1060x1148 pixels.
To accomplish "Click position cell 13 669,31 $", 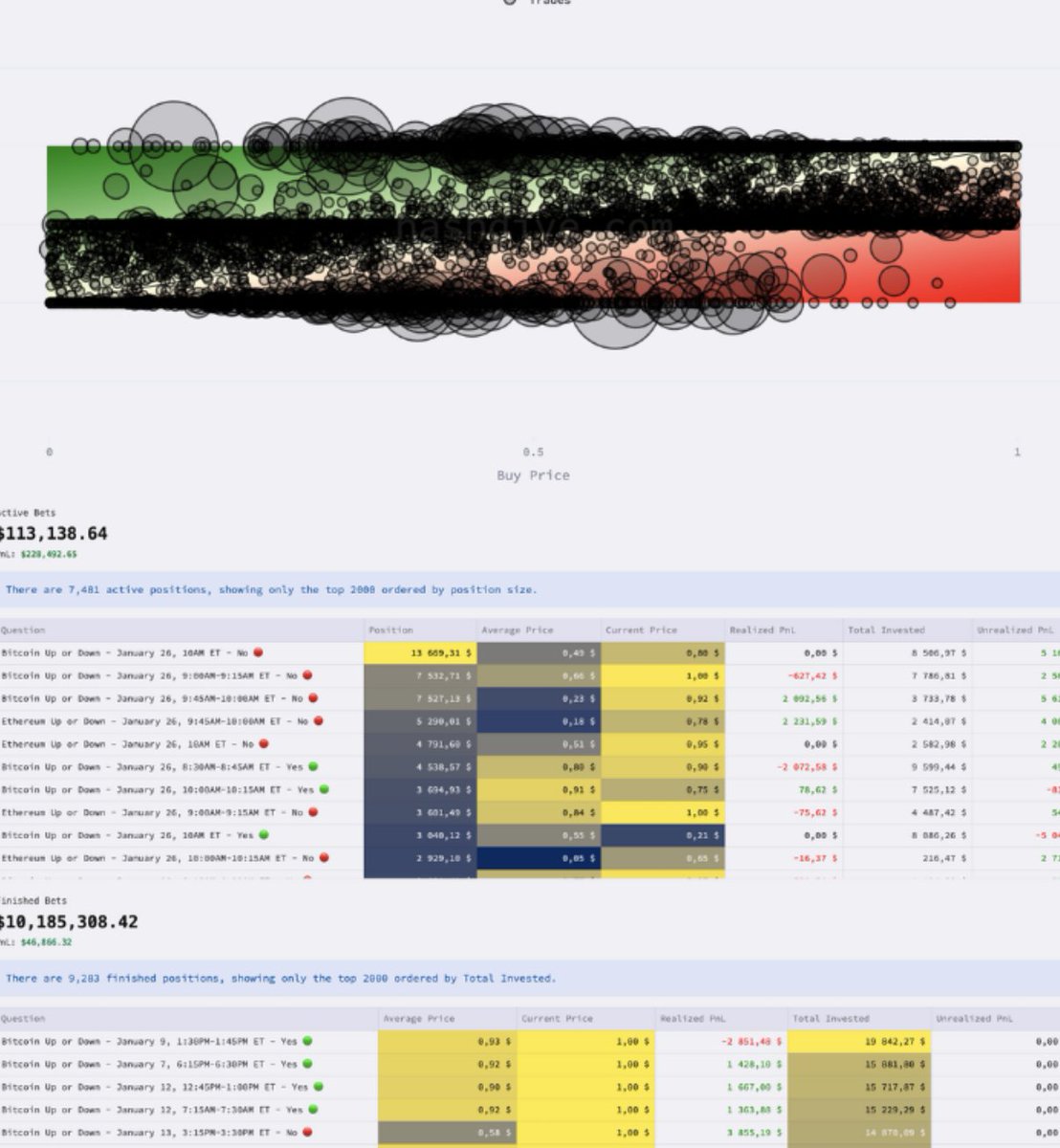I will [420, 653].
